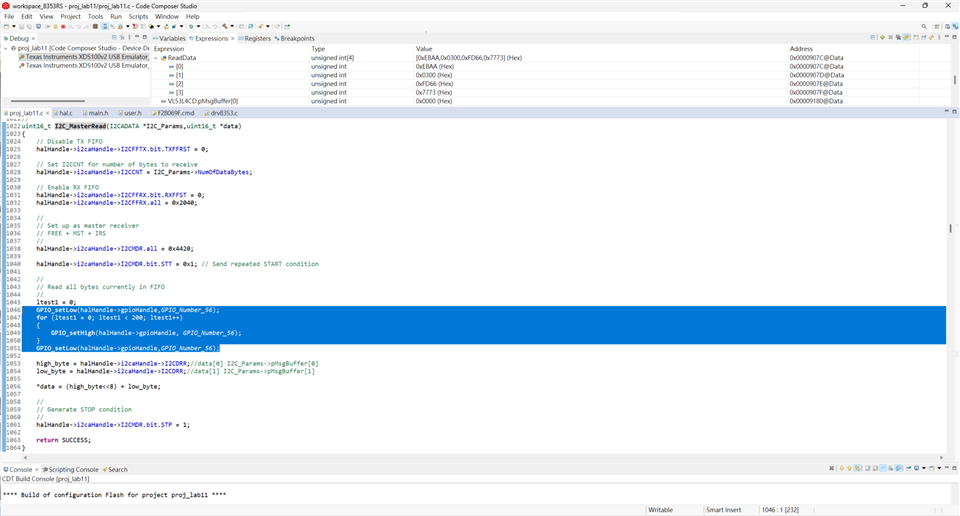Click the main toolbar search magnifier icon
Viewport: 960px width, 516px height.
(x=924, y=26)
